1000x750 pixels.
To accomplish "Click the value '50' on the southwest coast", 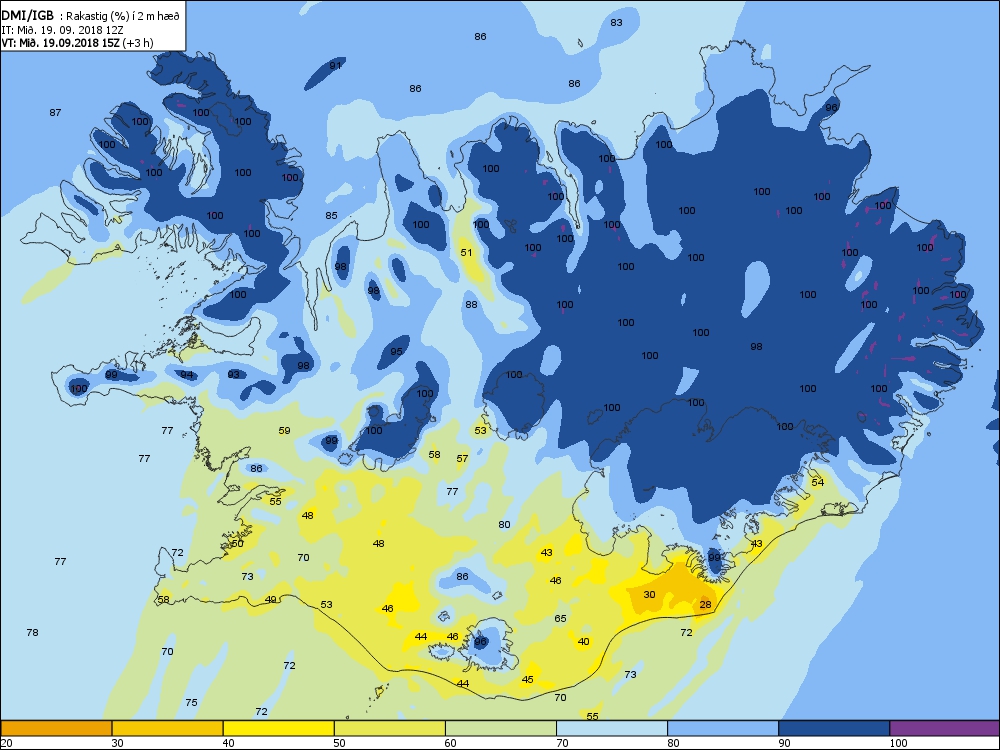I will click(x=237, y=544).
